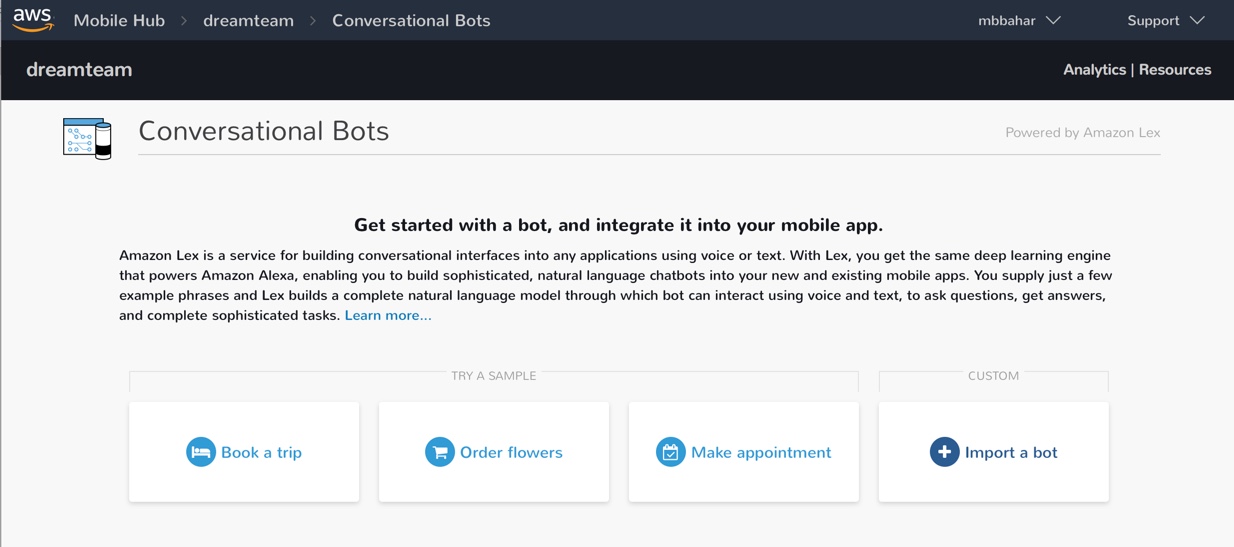Select the Import a bot card
1234x547 pixels.
pyautogui.click(x=994, y=452)
